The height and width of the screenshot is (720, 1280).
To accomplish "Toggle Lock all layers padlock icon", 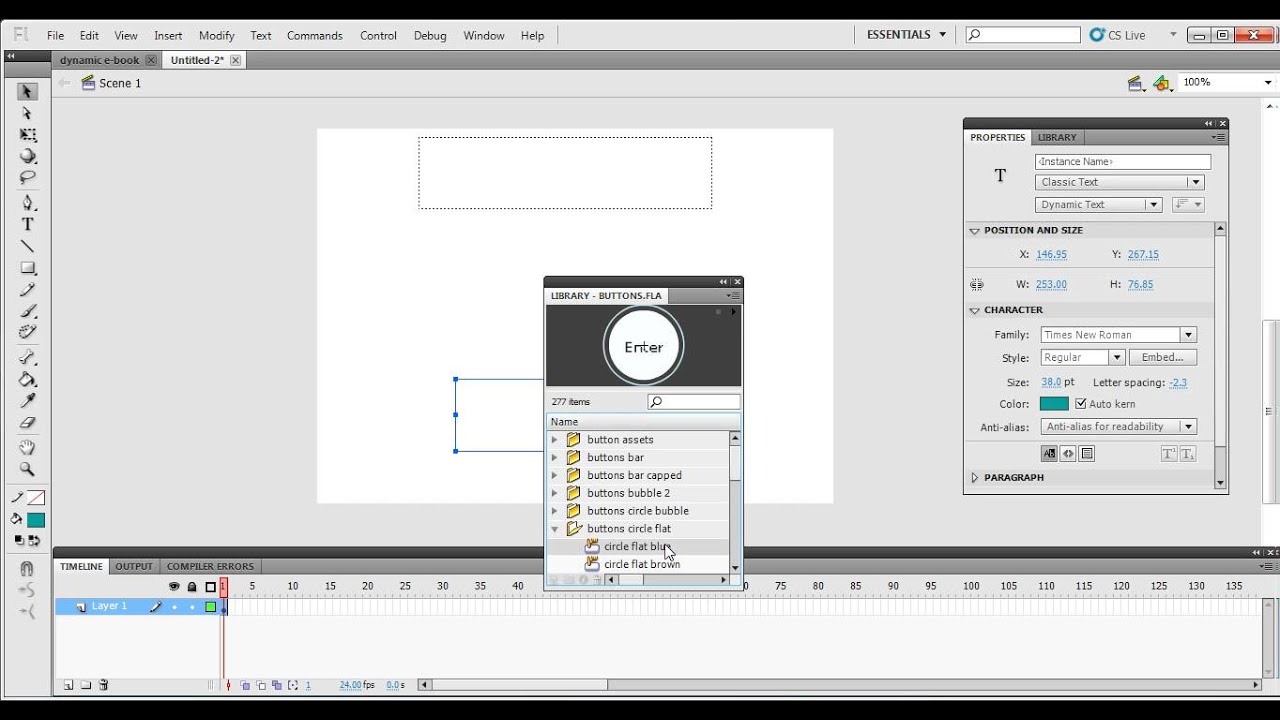I will click(192, 587).
